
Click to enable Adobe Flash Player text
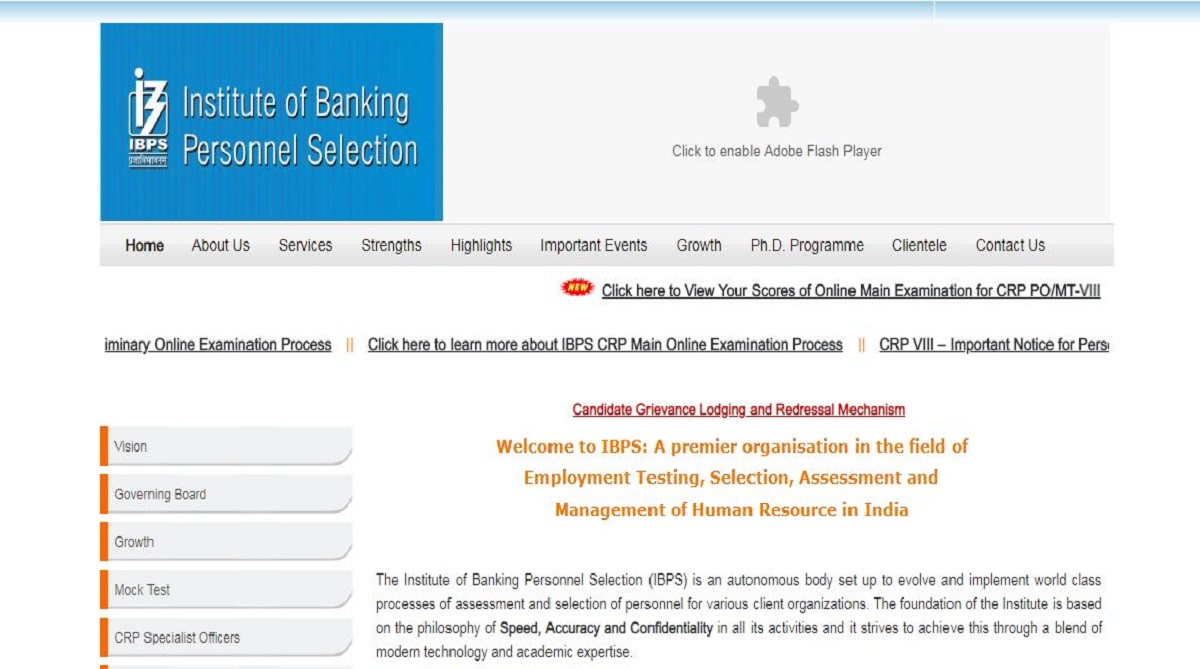(x=777, y=151)
